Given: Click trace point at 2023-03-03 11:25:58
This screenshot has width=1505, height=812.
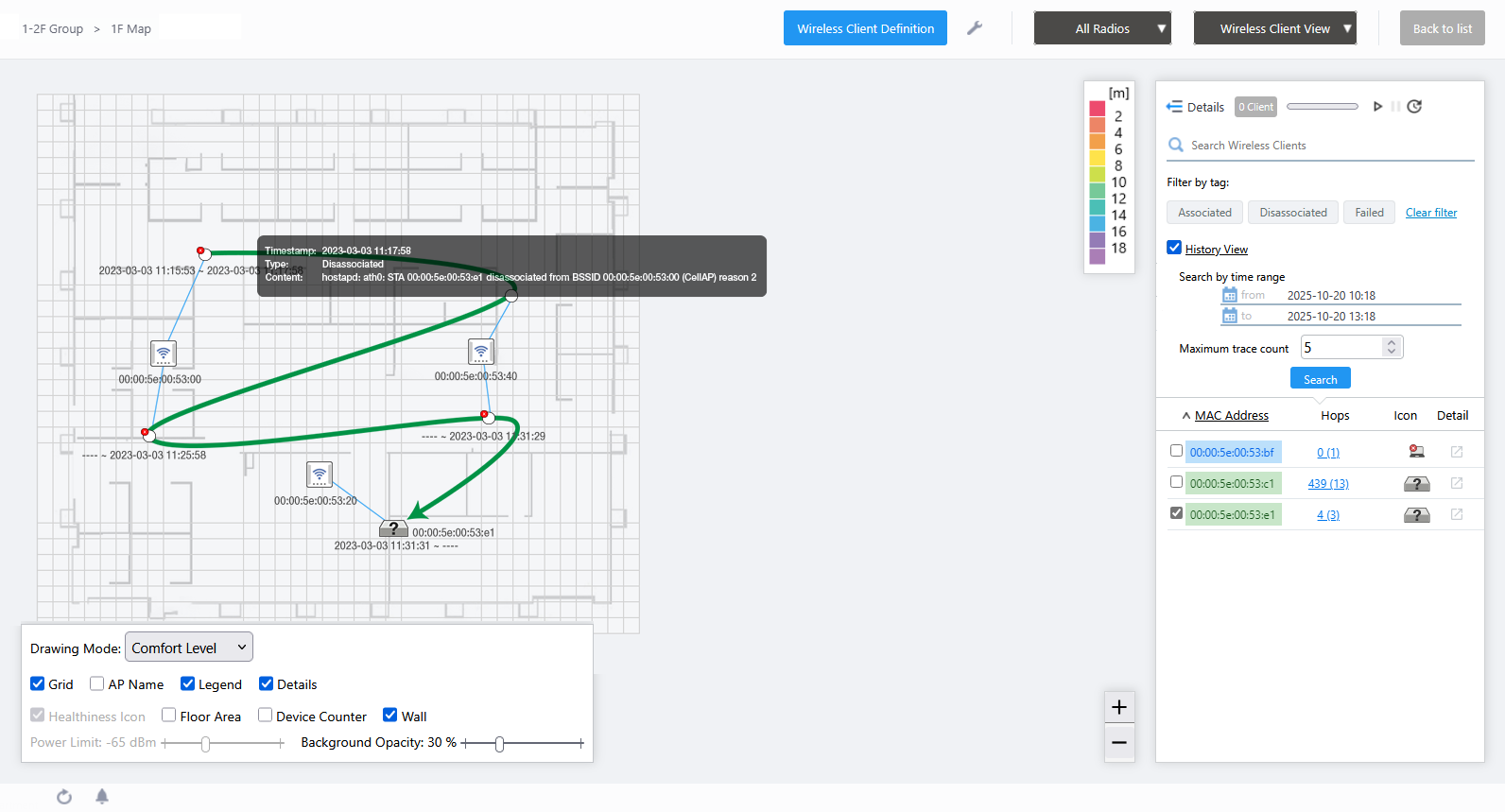Looking at the screenshot, I should (147, 434).
